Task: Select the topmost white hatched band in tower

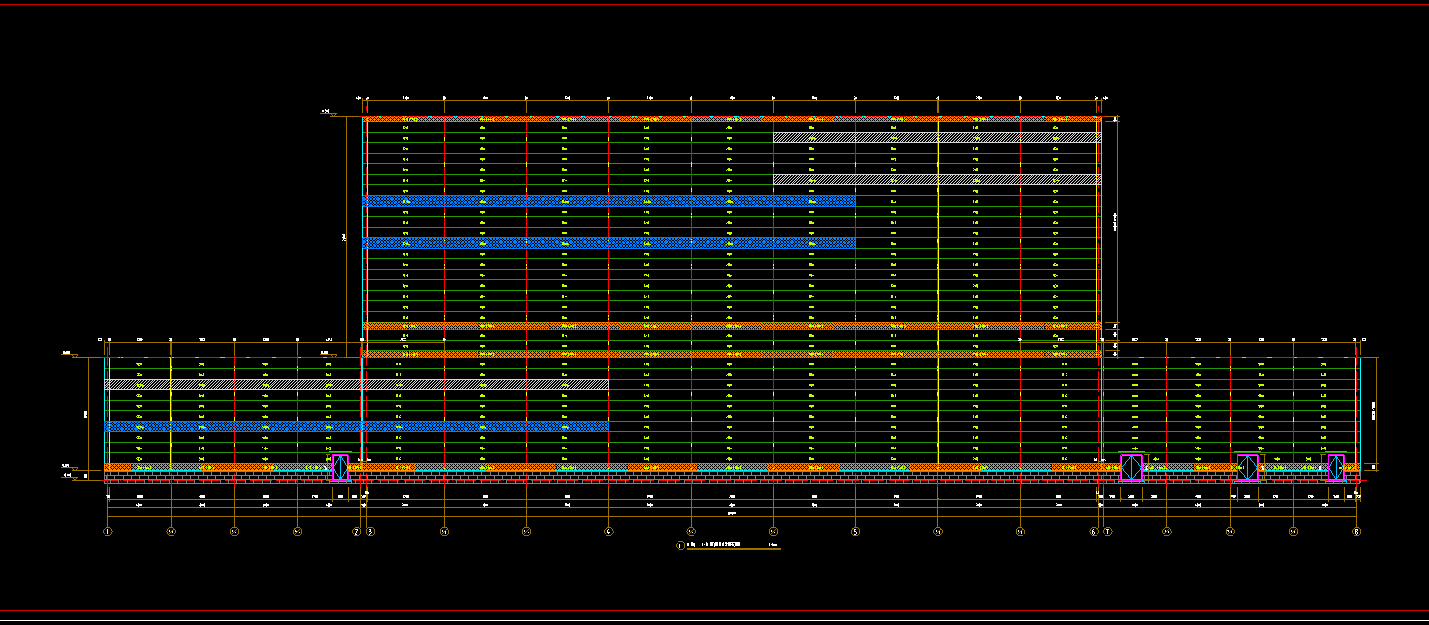Action: 936,137
